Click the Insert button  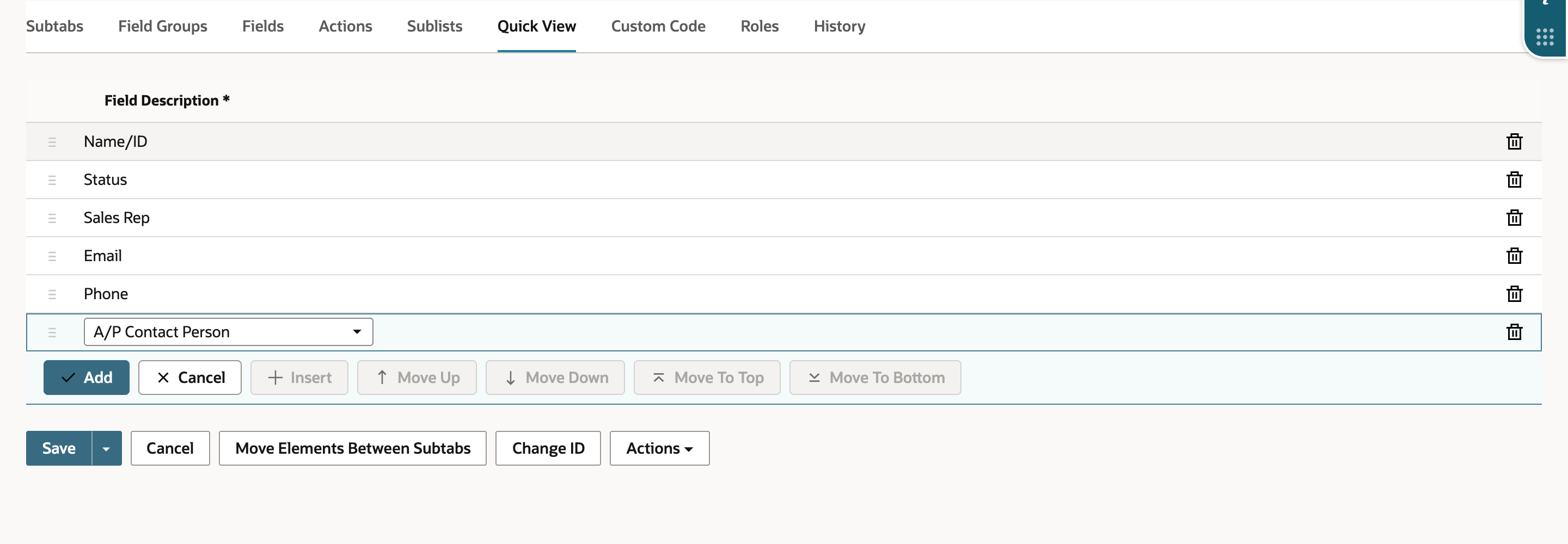coord(299,378)
